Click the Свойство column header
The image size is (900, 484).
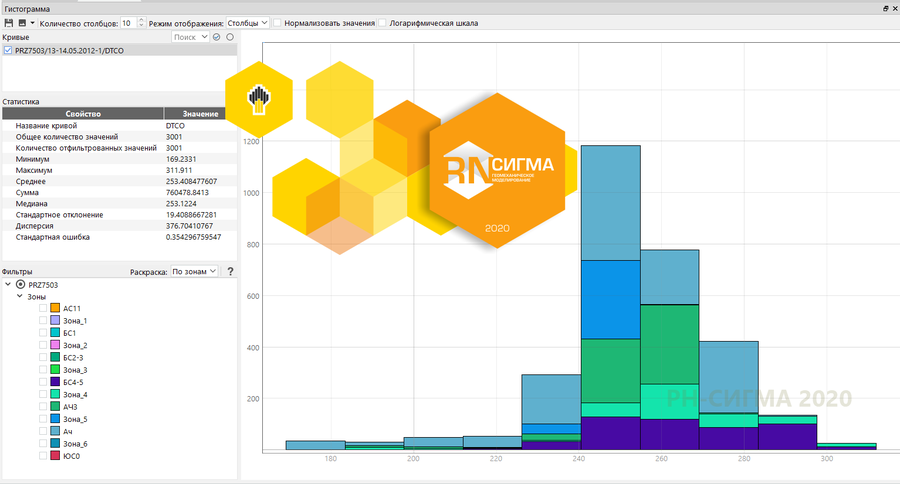[82, 114]
